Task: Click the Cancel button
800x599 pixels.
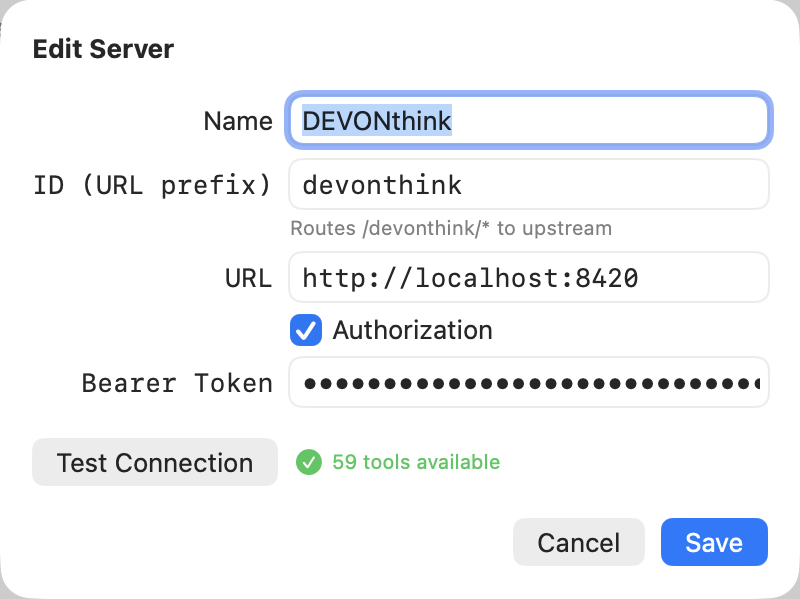Action: (x=579, y=542)
